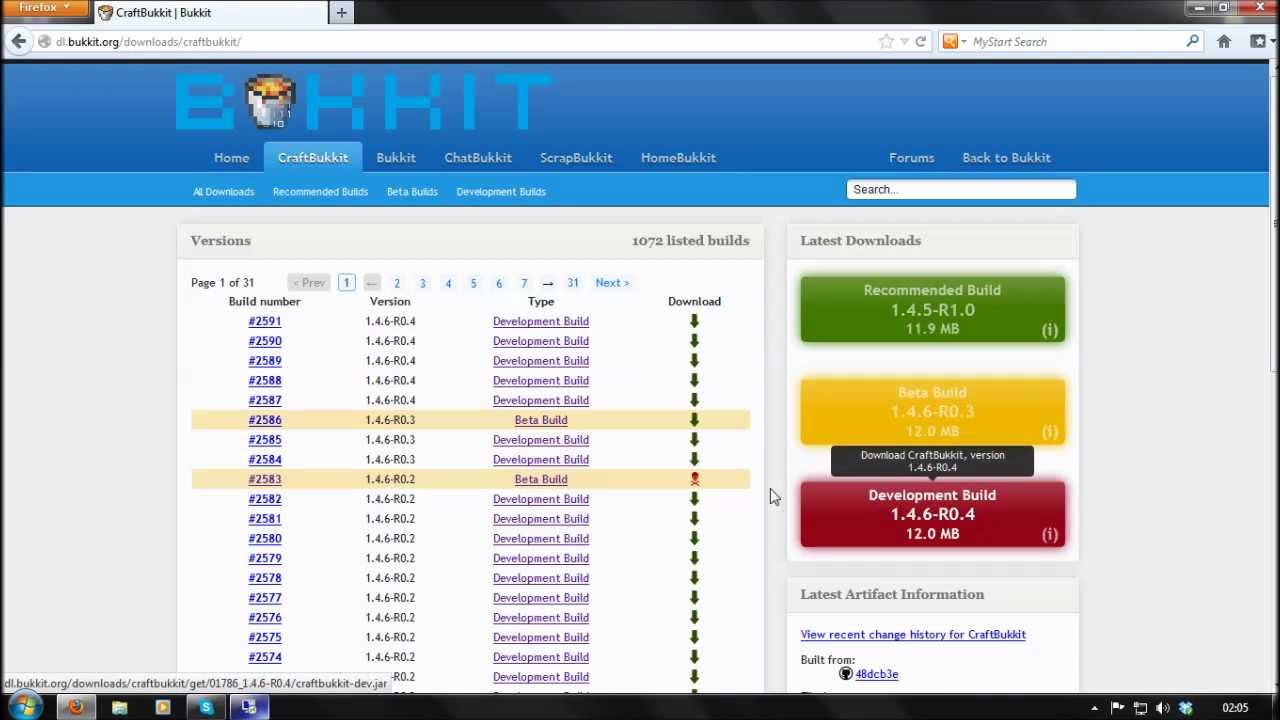Image resolution: width=1280 pixels, height=720 pixels.
Task: Open the volume control in system tray
Action: 1163,708
